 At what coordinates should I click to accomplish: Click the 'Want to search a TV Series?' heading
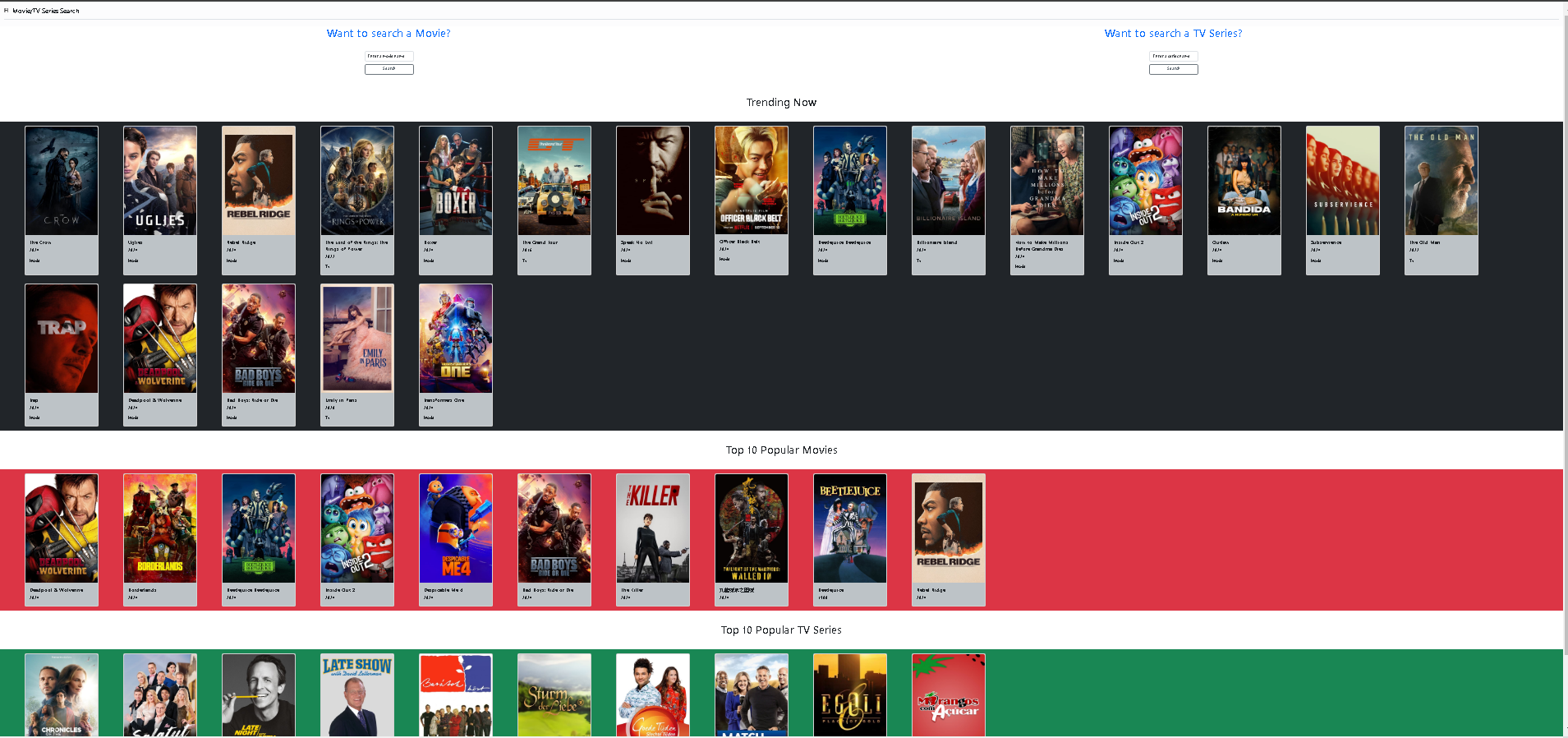1173,34
